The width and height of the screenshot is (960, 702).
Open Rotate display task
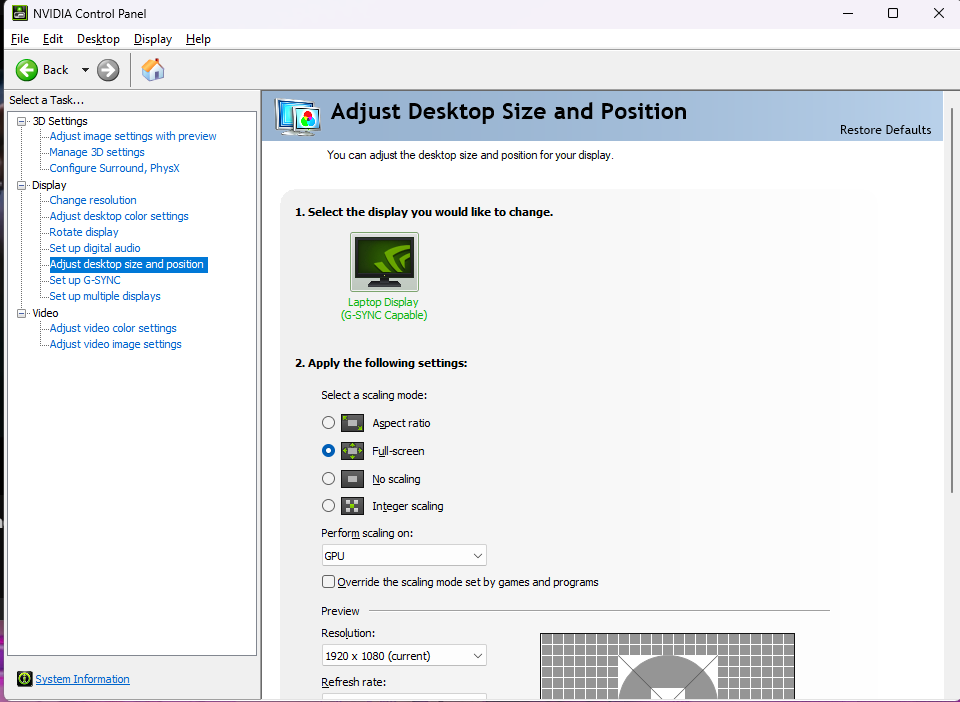[84, 232]
